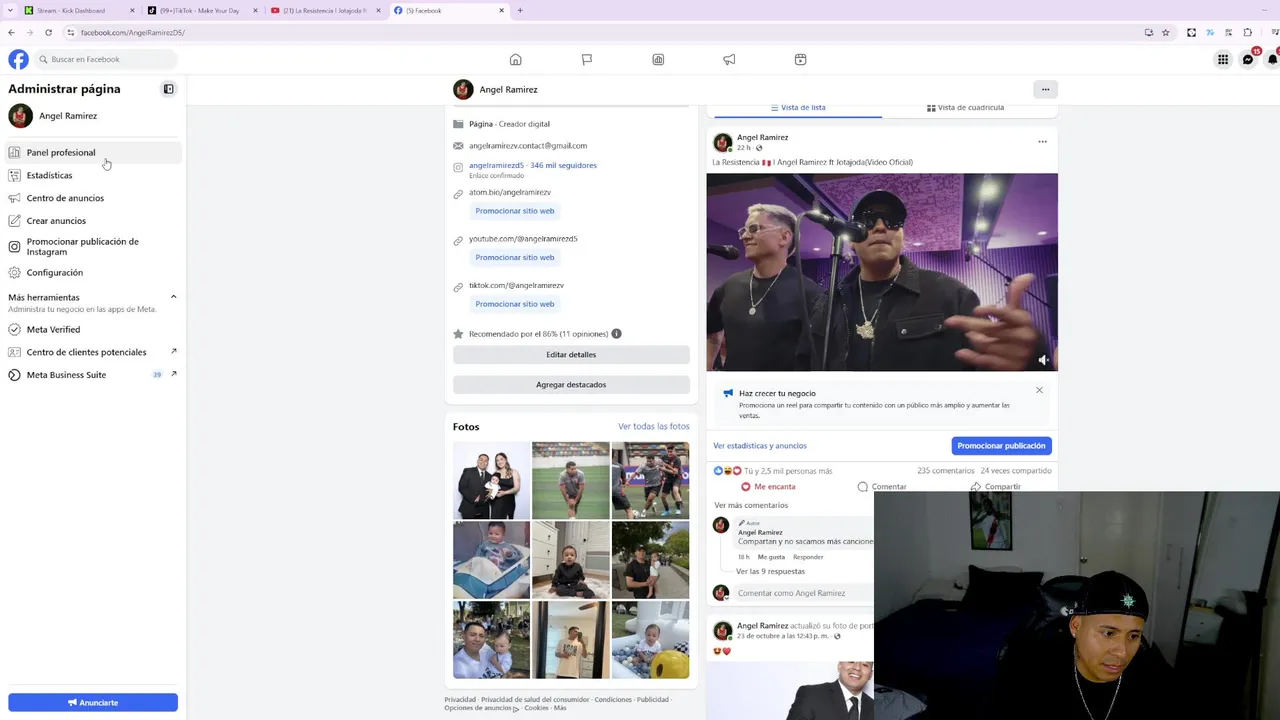The height and width of the screenshot is (720, 1280).
Task: Open 235 comentarios count on the post
Action: coord(945,471)
